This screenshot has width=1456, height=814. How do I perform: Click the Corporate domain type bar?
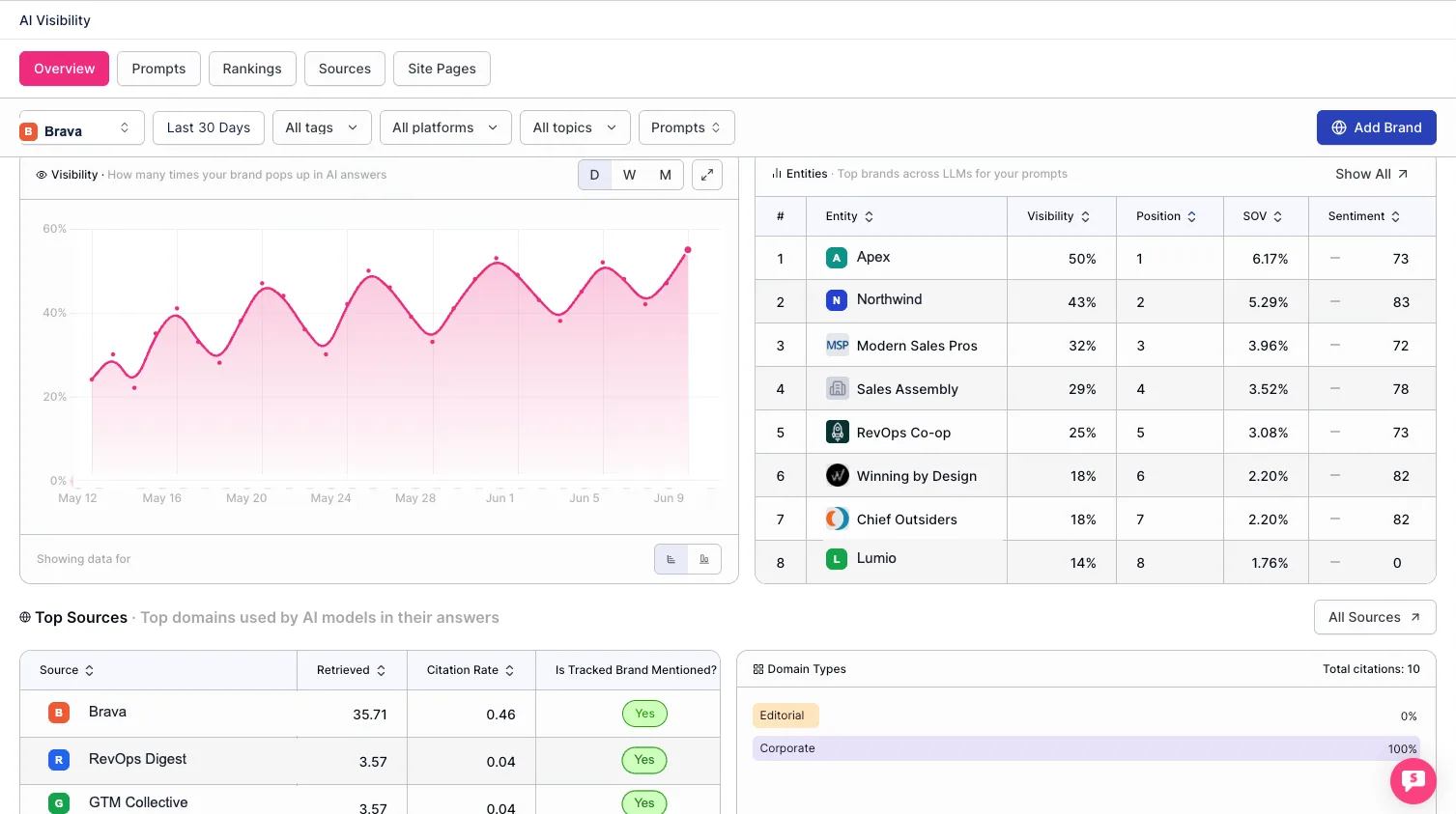click(1086, 748)
